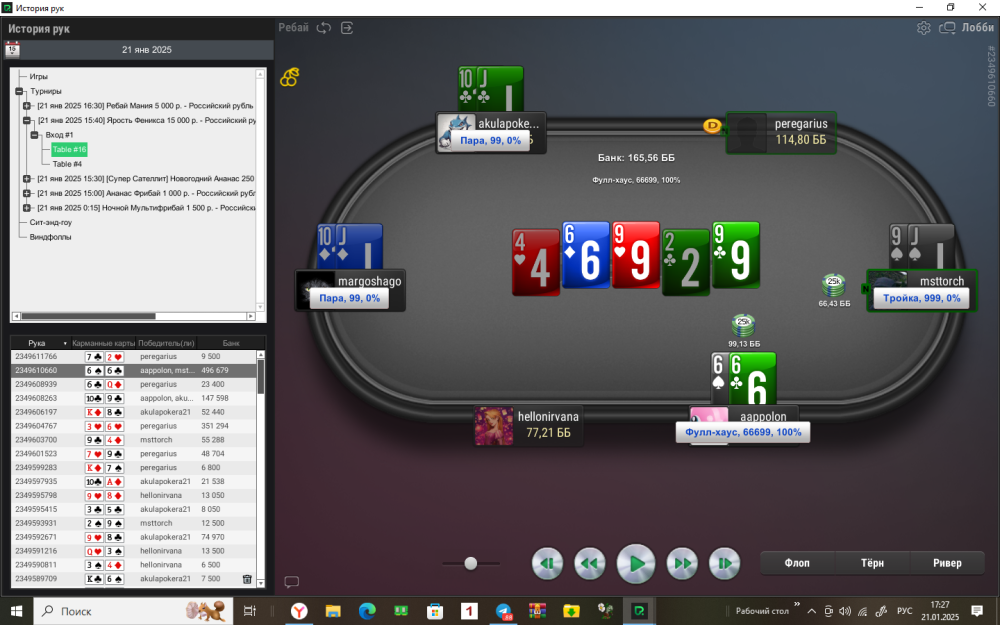This screenshot has width=1000, height=625.
Task: Click the fast-forward step button
Action: (x=681, y=564)
